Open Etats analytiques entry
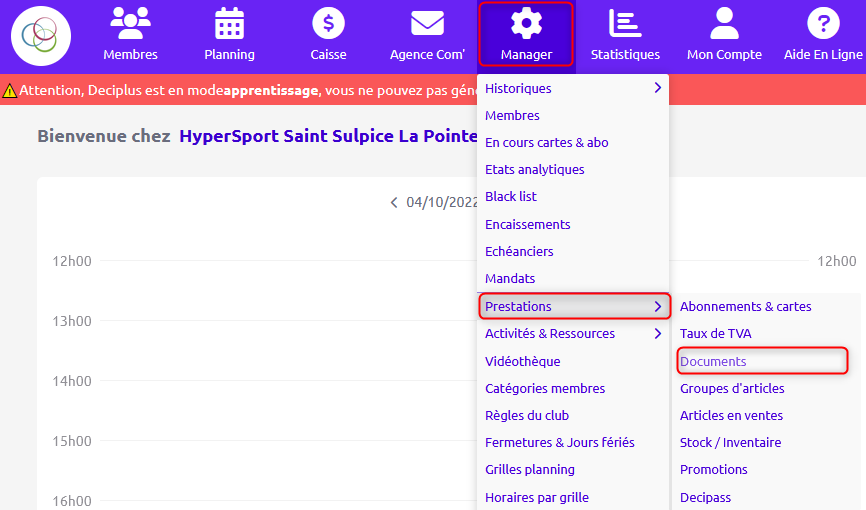 [534, 170]
